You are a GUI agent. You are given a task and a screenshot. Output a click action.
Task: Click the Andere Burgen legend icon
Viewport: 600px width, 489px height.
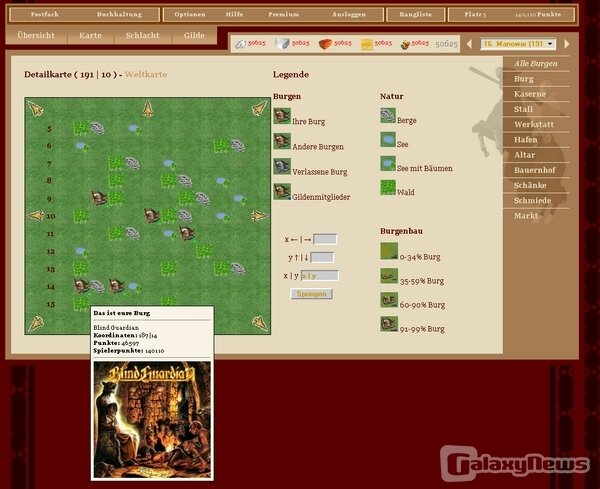pos(282,141)
